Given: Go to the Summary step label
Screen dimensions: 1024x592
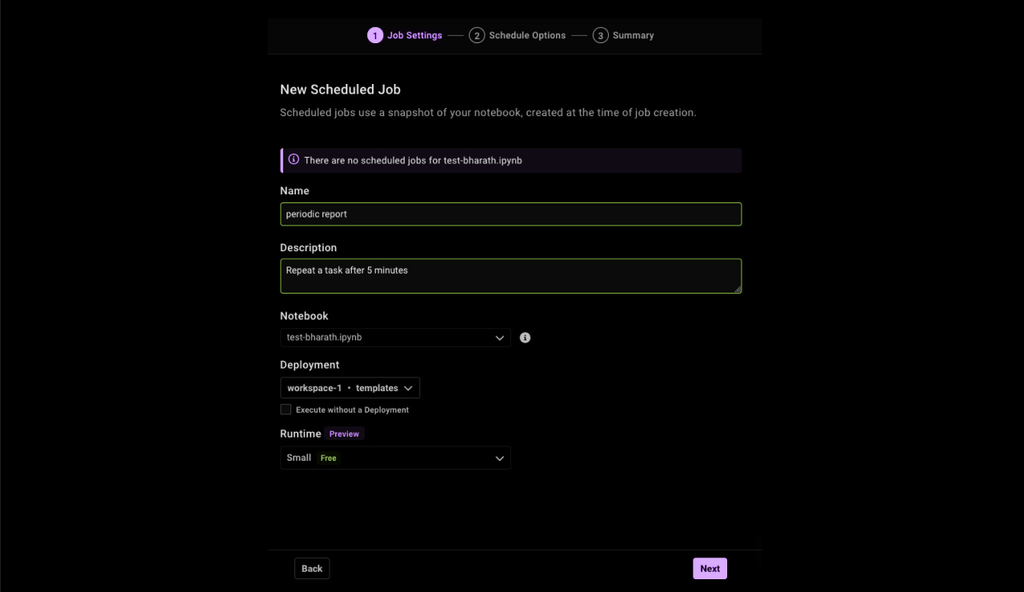Looking at the screenshot, I should (633, 35).
